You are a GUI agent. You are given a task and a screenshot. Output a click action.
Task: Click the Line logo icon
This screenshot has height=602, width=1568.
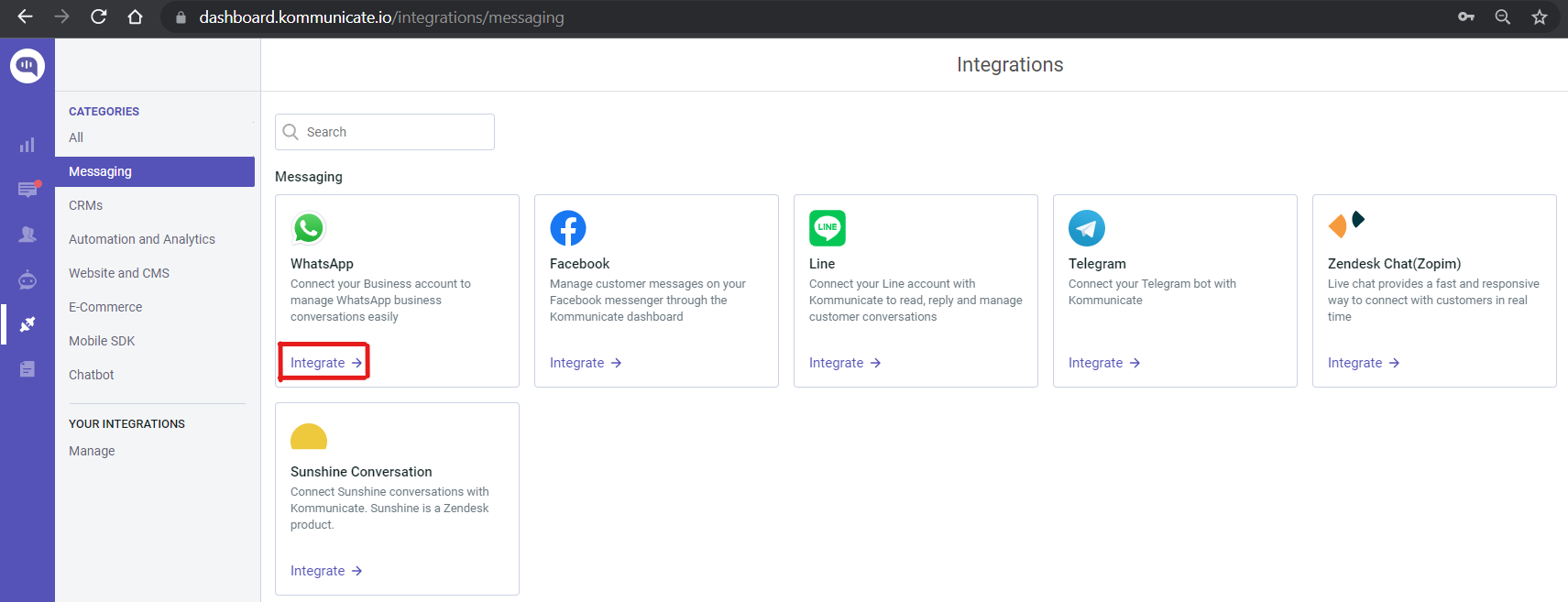(x=828, y=228)
